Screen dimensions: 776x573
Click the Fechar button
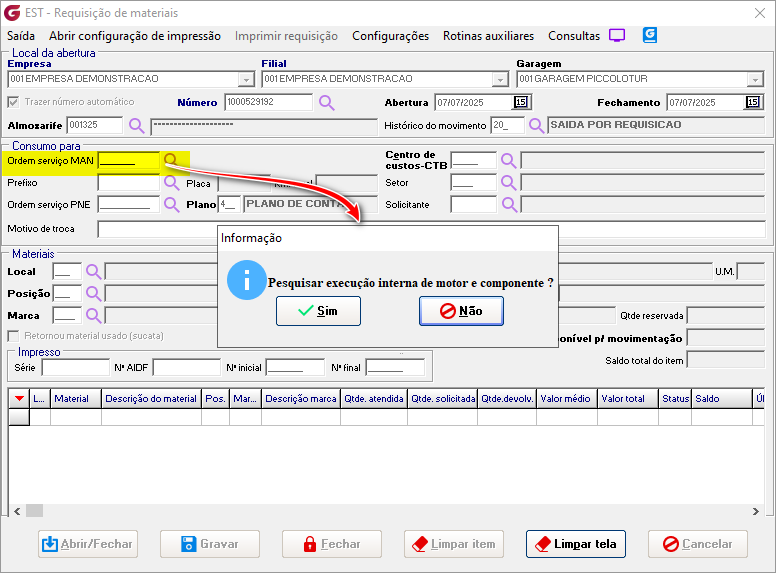[332, 544]
